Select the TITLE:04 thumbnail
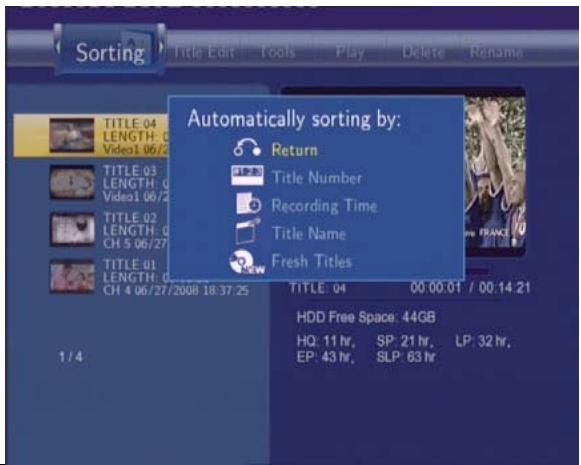Image resolution: width=581 pixels, height=465 pixels. coord(72,135)
